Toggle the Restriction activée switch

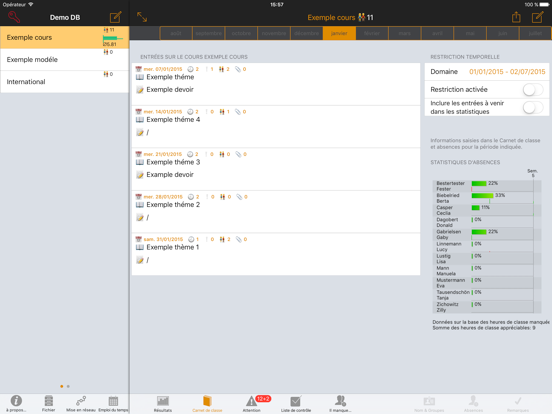click(533, 89)
